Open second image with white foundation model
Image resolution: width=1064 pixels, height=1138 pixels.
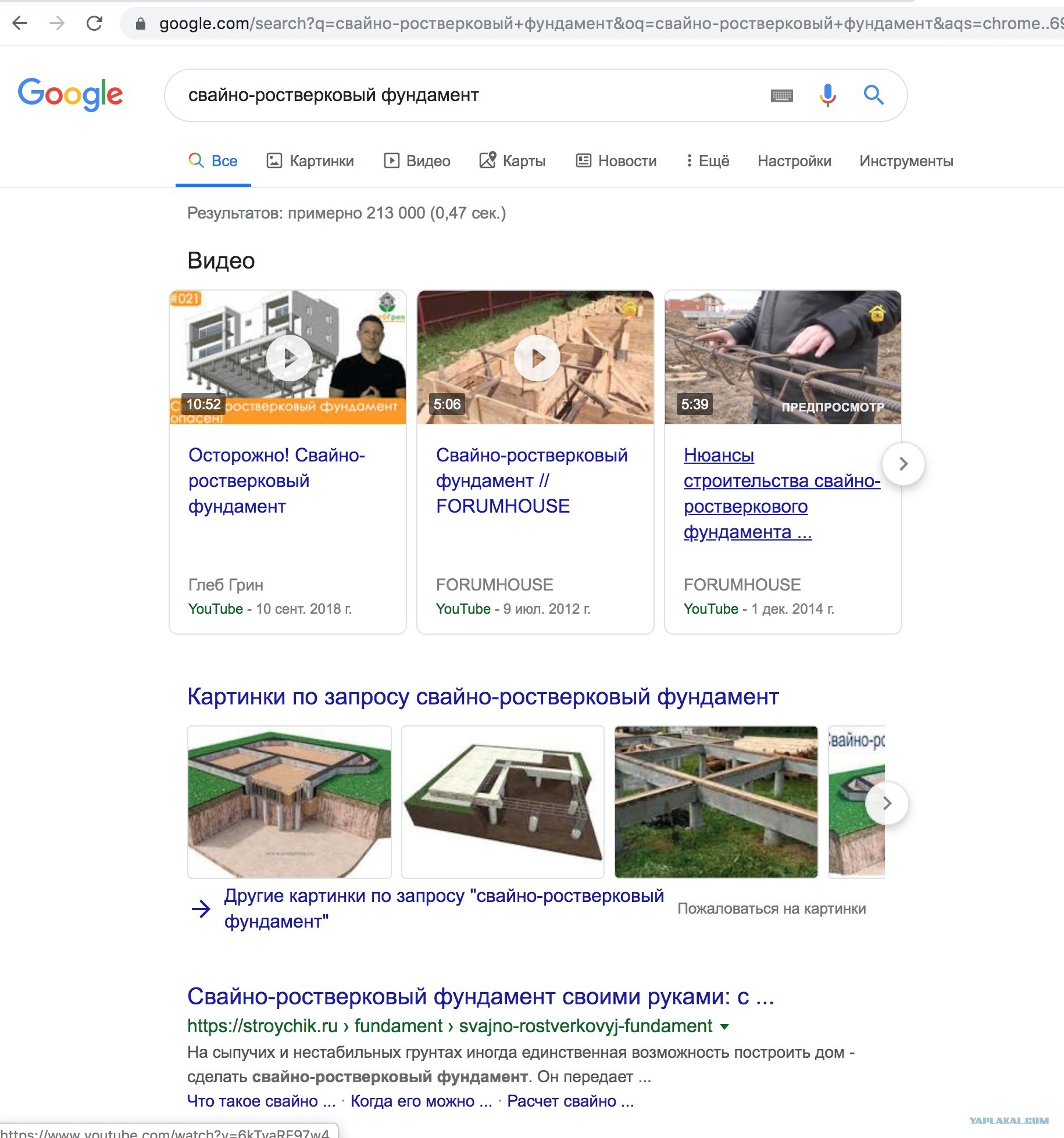pos(503,802)
